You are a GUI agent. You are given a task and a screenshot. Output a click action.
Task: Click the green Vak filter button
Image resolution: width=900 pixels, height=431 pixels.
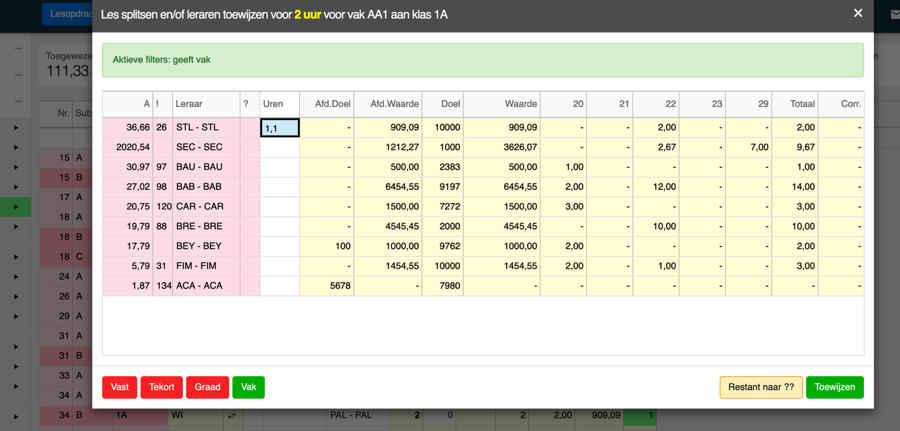point(248,387)
